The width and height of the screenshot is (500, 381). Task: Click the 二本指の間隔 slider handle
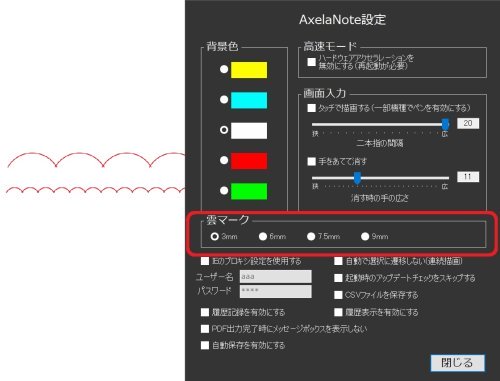(x=445, y=124)
